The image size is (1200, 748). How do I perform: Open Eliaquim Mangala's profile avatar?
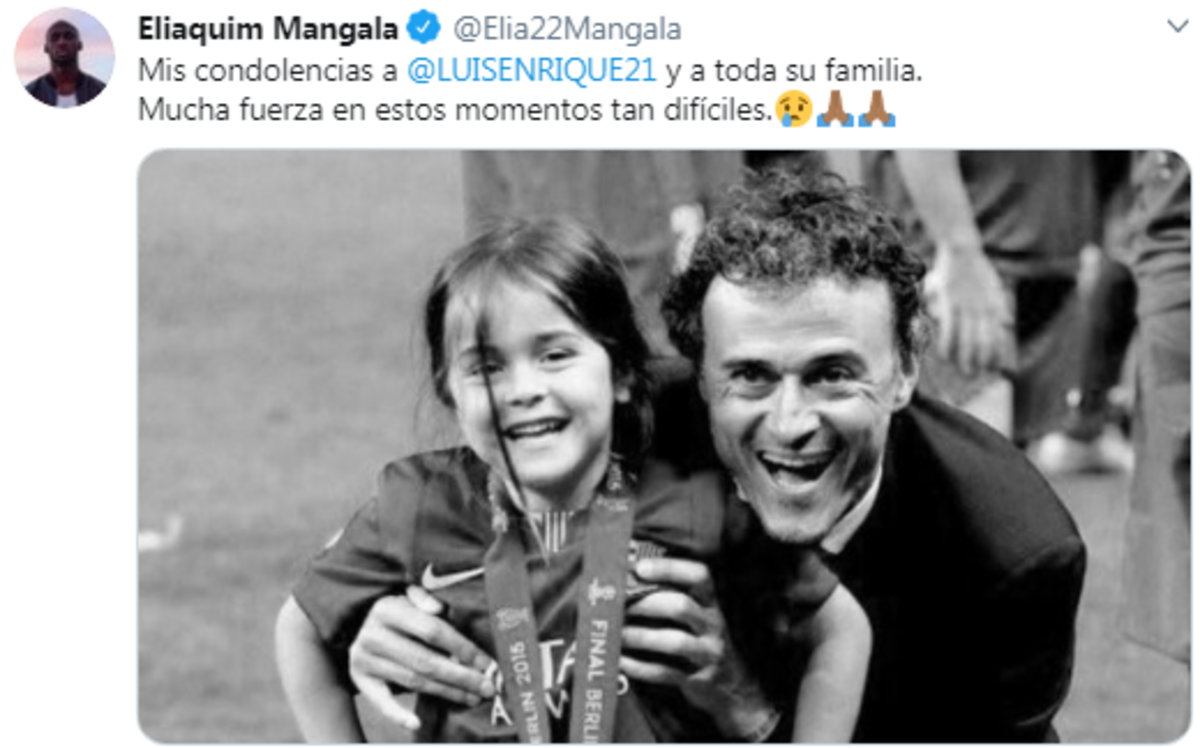click(x=65, y=57)
